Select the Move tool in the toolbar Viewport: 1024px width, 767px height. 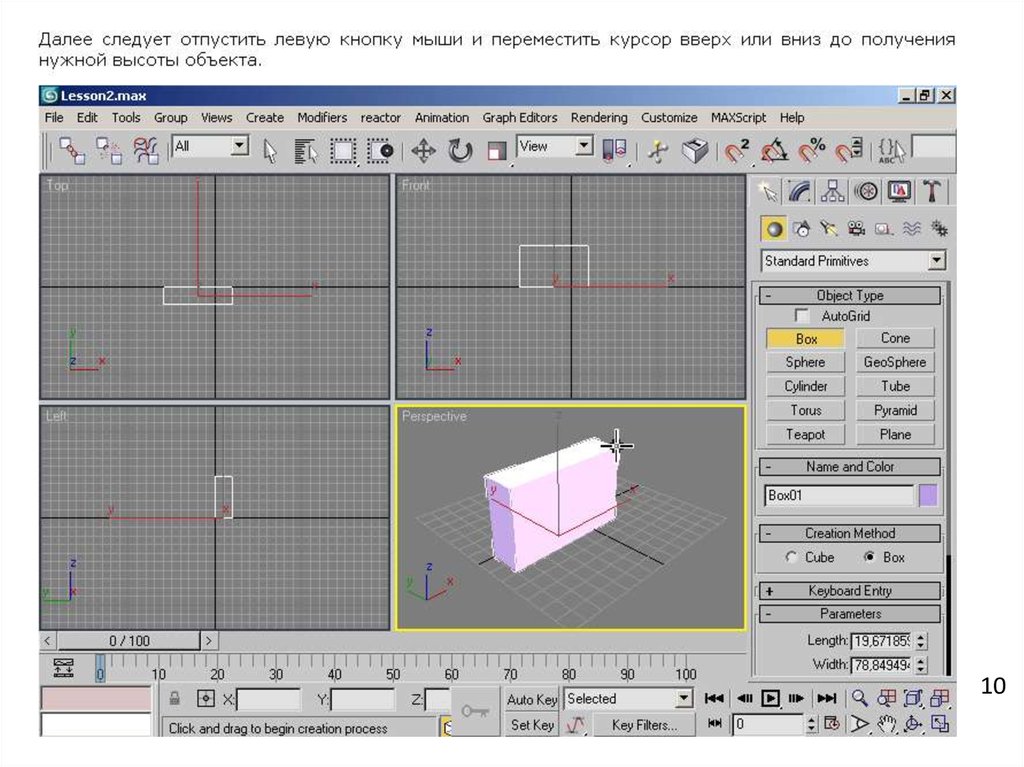[x=423, y=151]
